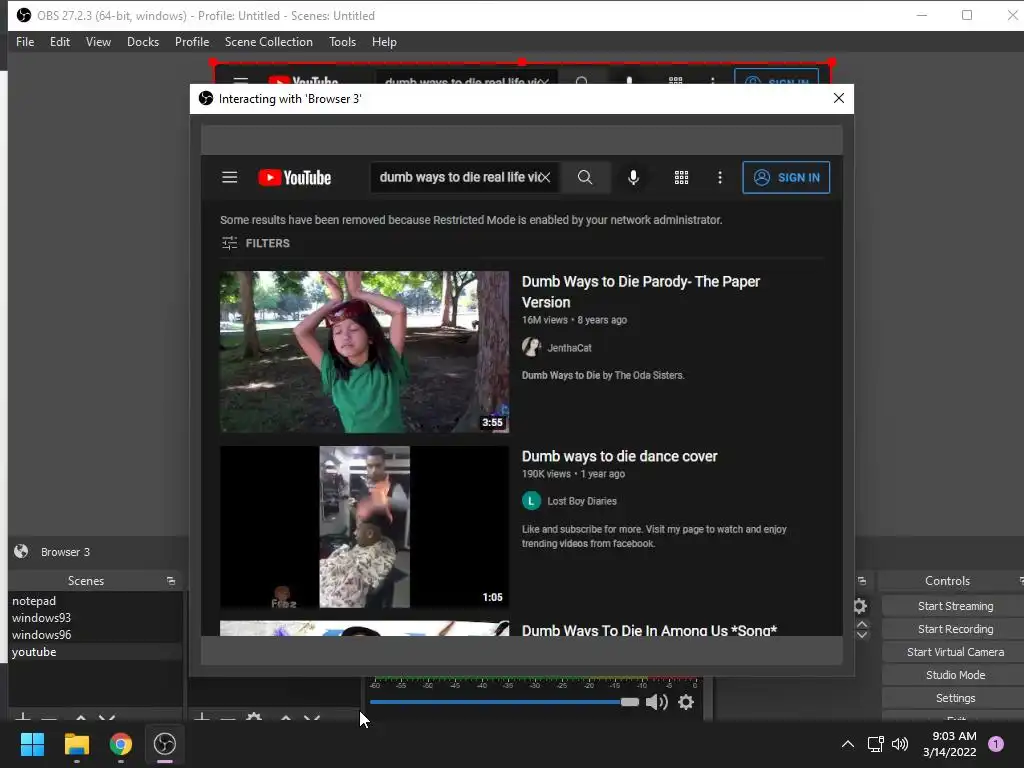Click the SIGN IN button
Screen dimensions: 1024x768
[x=786, y=178]
